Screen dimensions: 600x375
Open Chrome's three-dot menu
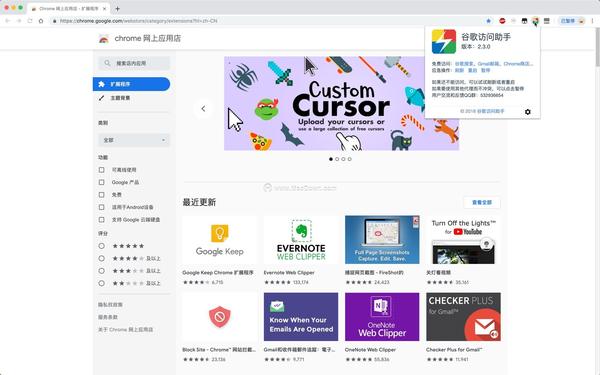592,21
